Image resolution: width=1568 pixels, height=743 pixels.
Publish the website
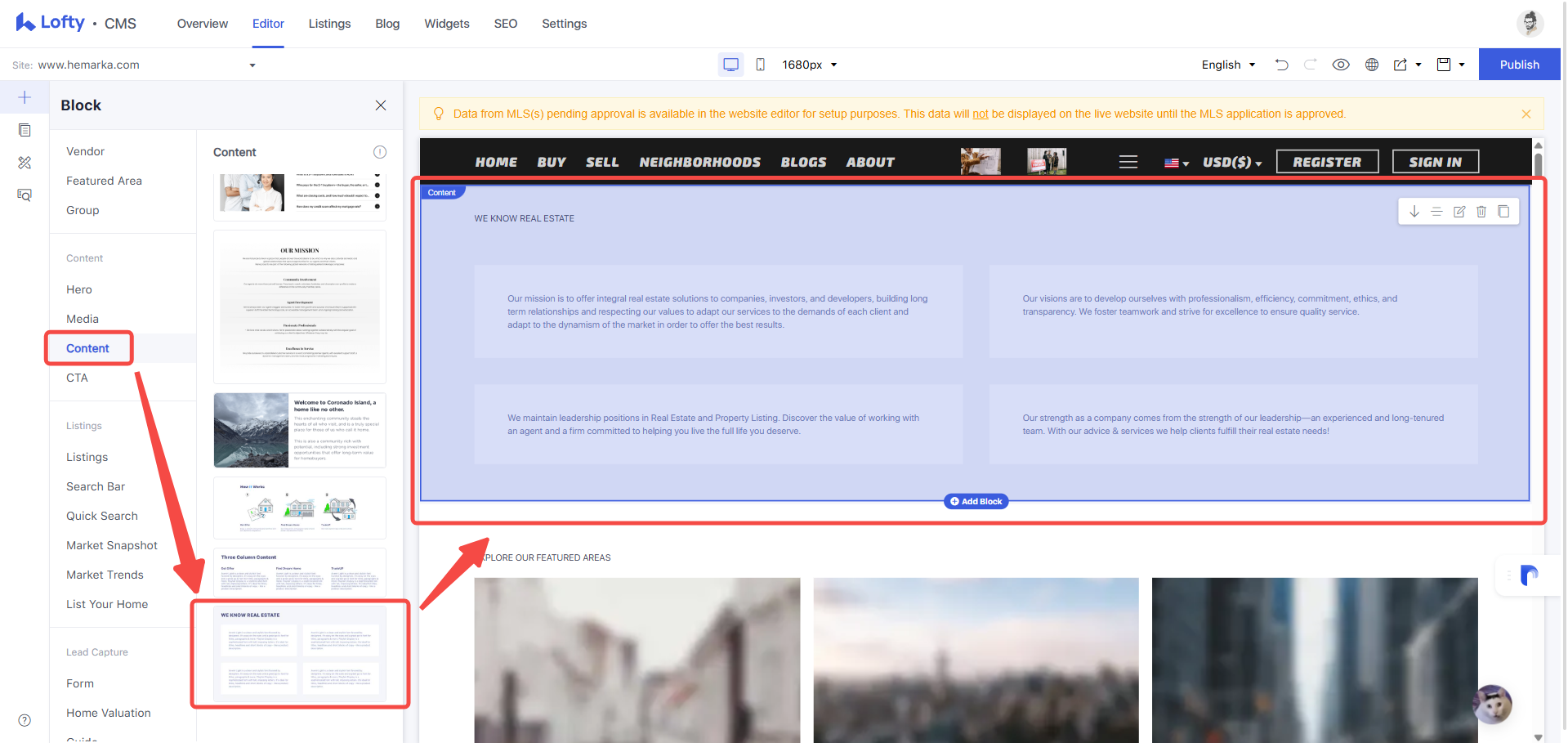coord(1520,65)
